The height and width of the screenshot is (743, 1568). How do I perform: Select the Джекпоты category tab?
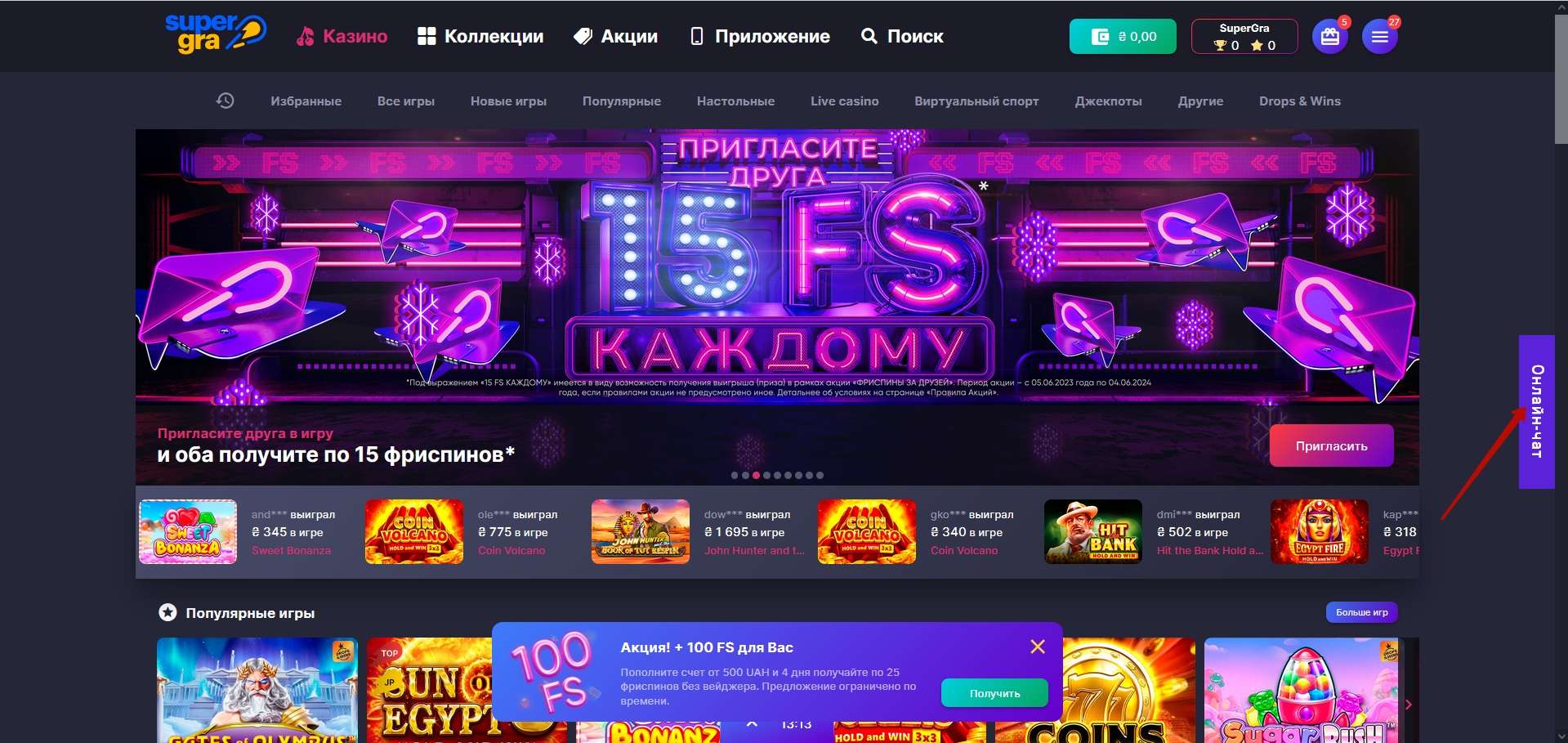pyautogui.click(x=1108, y=101)
